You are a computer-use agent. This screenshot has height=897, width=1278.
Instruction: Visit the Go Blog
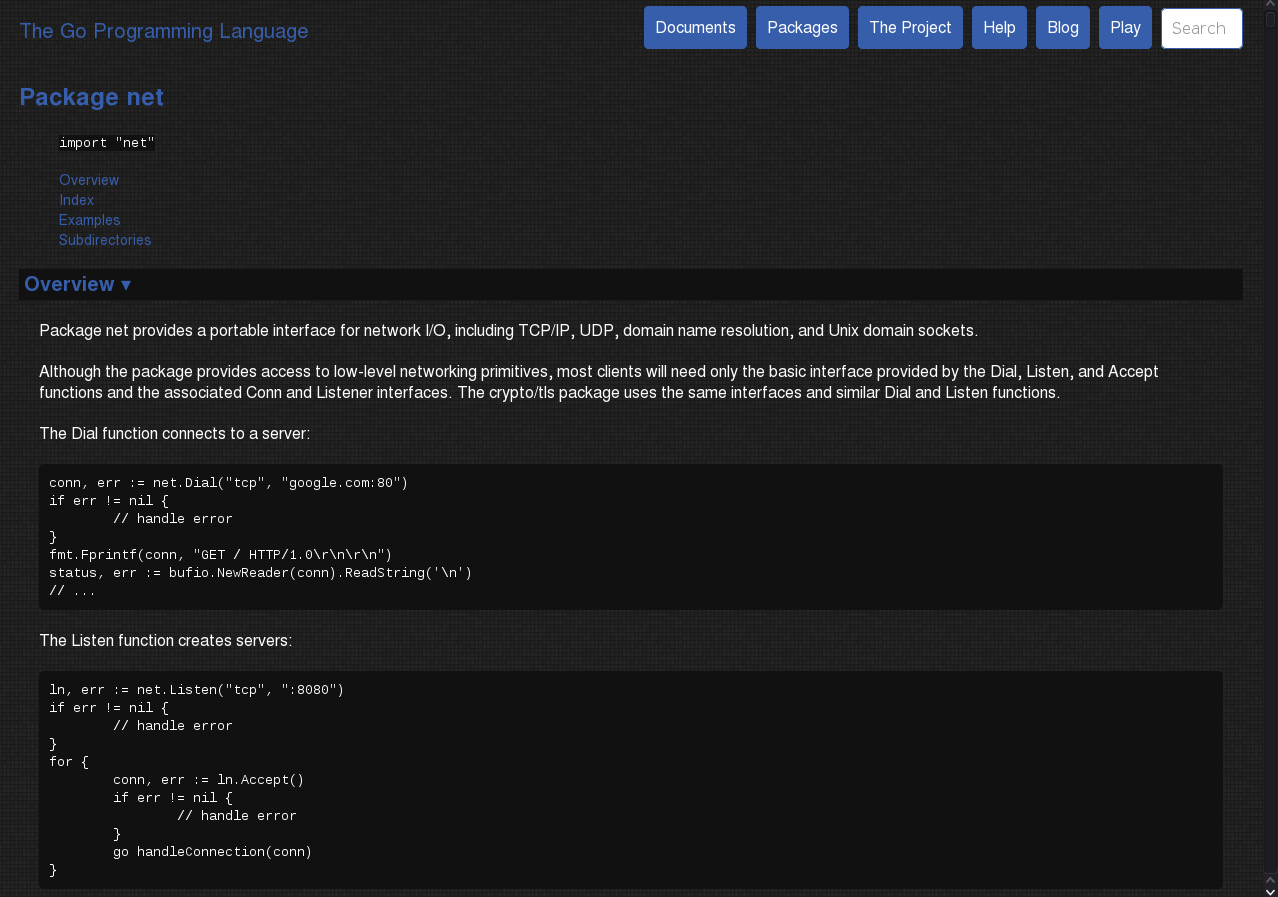1062,27
